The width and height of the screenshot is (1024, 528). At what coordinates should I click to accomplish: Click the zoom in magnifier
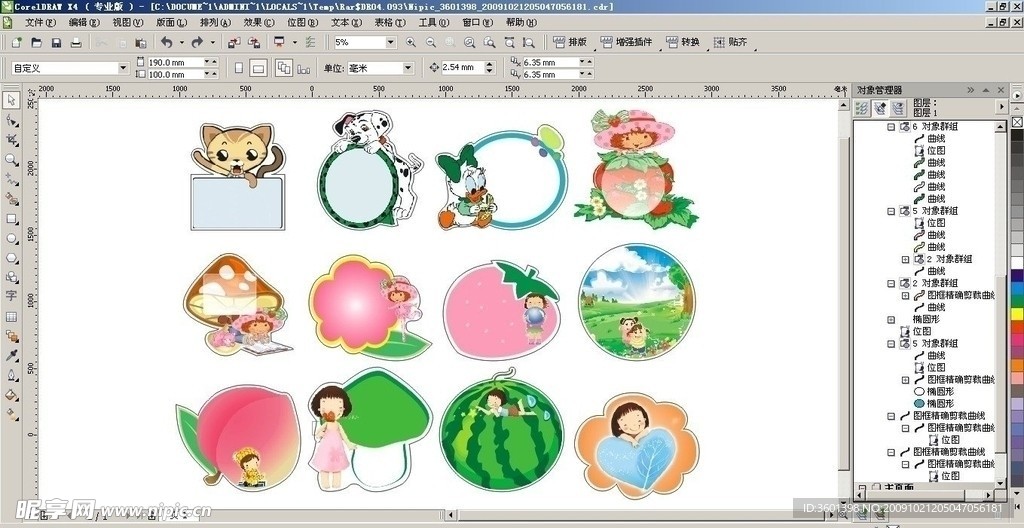pyautogui.click(x=411, y=42)
